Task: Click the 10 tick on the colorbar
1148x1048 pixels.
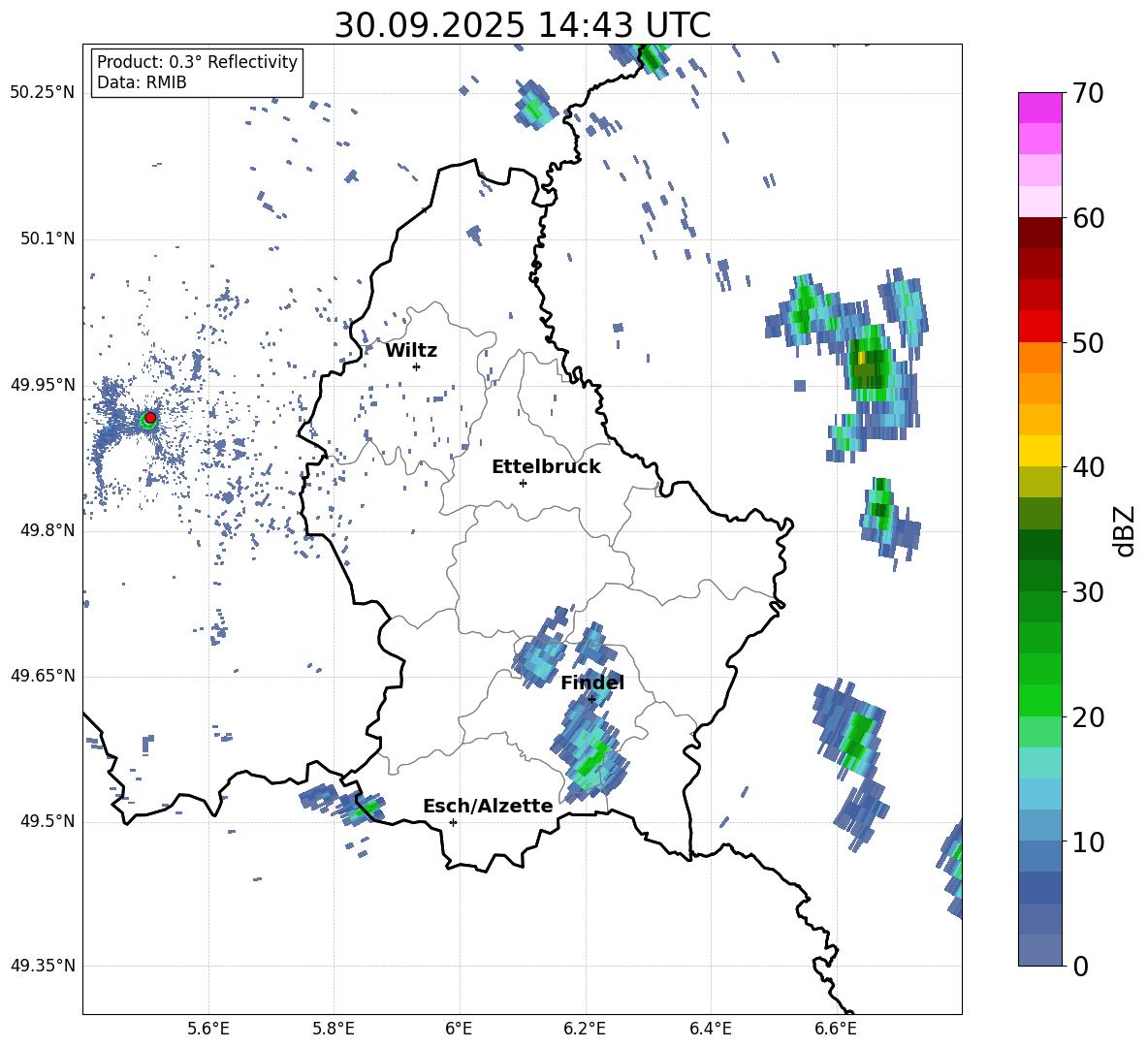Action: click(1088, 842)
